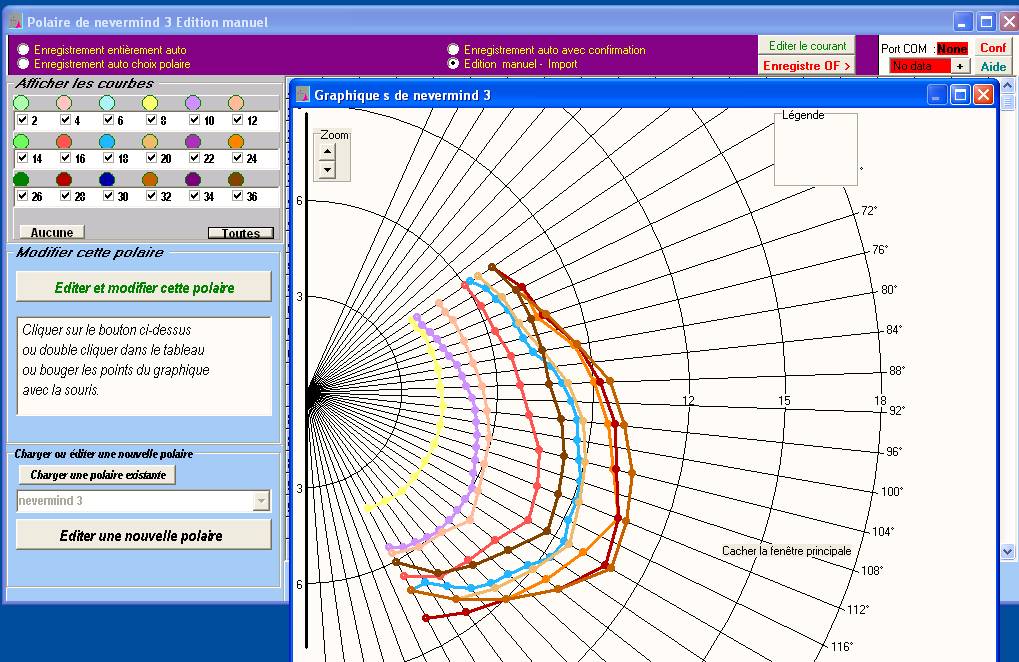Click the dark red swatch above curve 28
Viewport: 1019px width, 662px height.
click(x=64, y=179)
